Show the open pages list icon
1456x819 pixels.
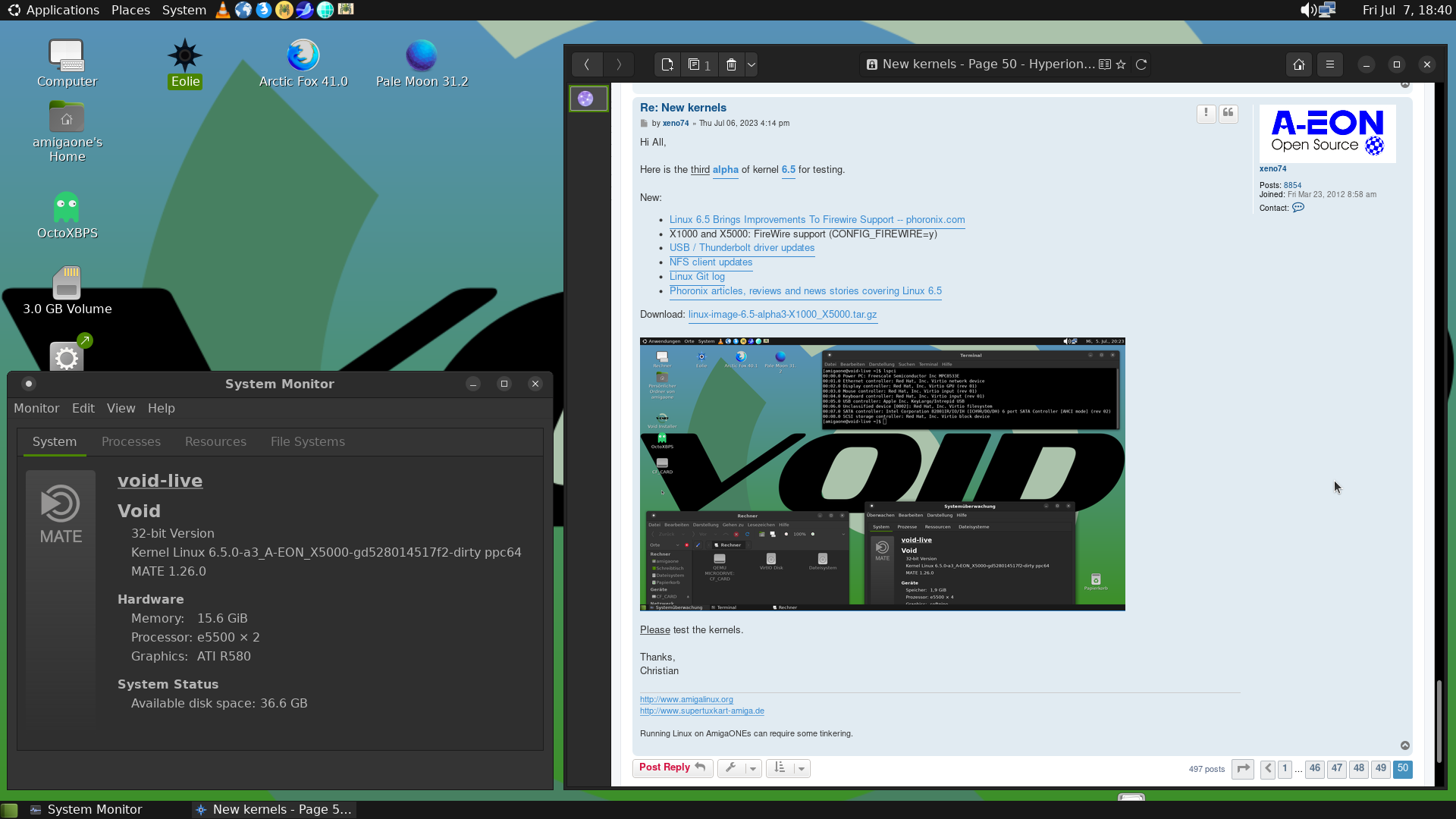tap(699, 64)
